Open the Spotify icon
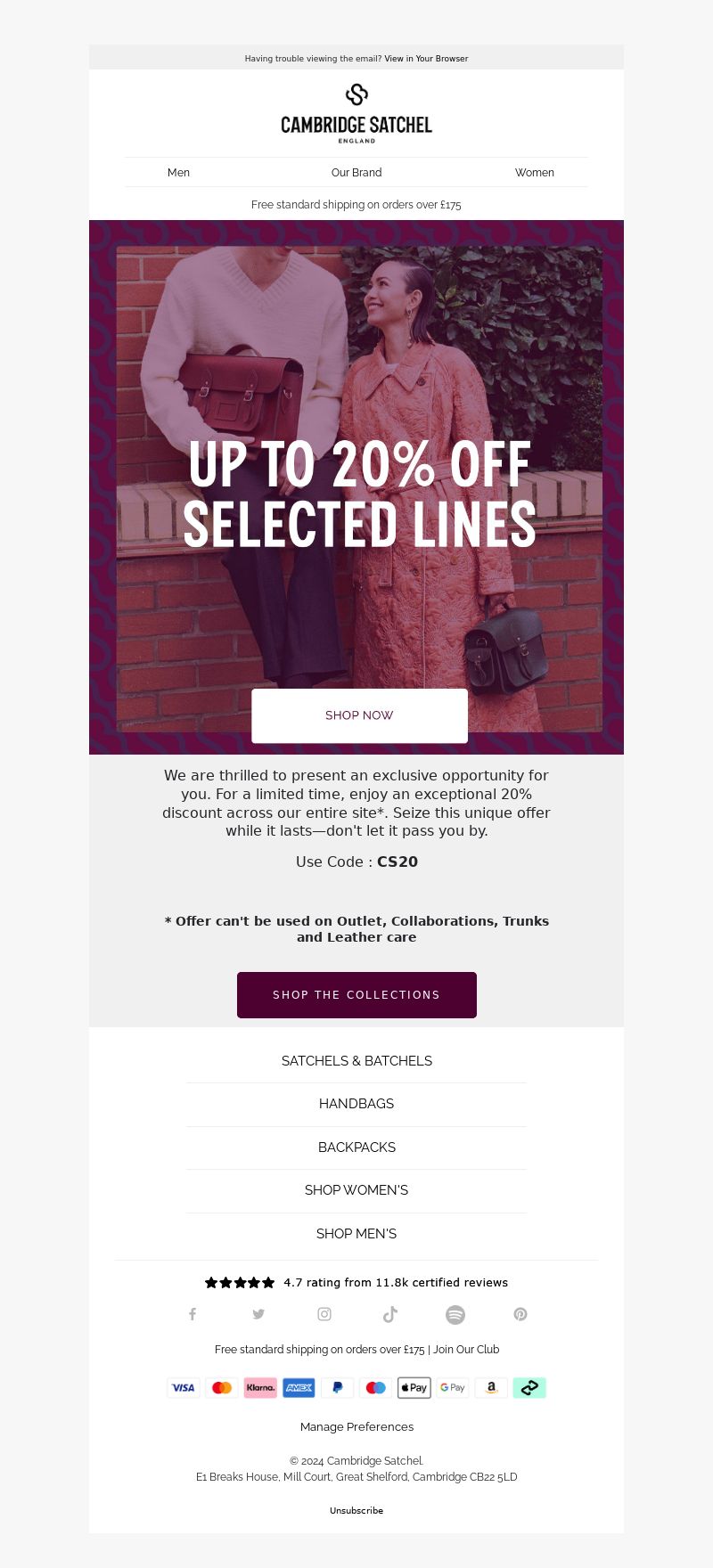The width and height of the screenshot is (713, 1568). [455, 1315]
